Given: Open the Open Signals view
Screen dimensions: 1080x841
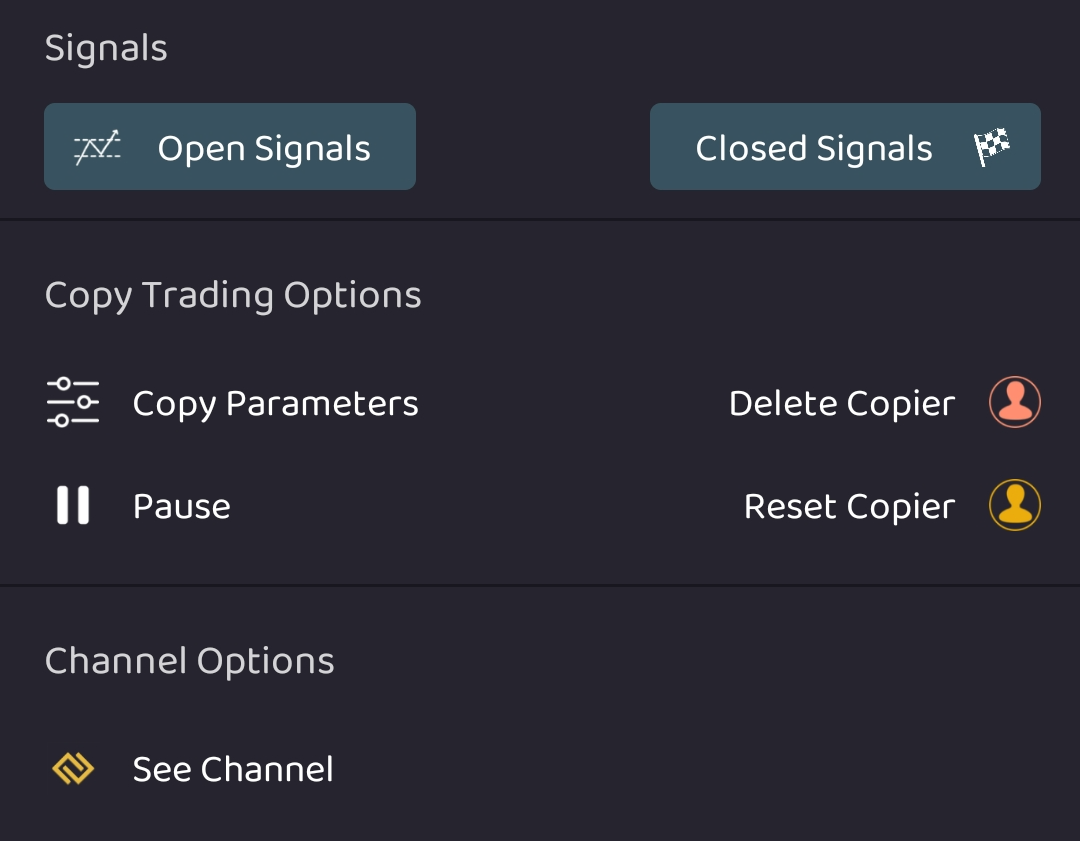Looking at the screenshot, I should [x=230, y=146].
